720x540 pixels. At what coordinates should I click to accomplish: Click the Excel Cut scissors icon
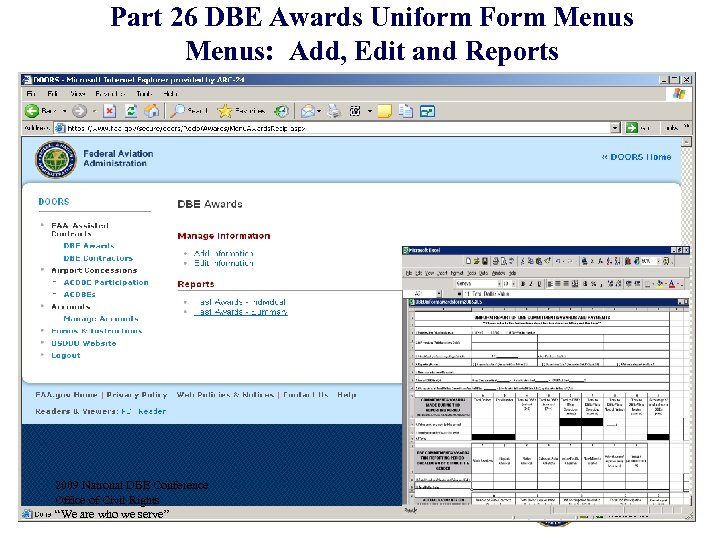coord(523,261)
